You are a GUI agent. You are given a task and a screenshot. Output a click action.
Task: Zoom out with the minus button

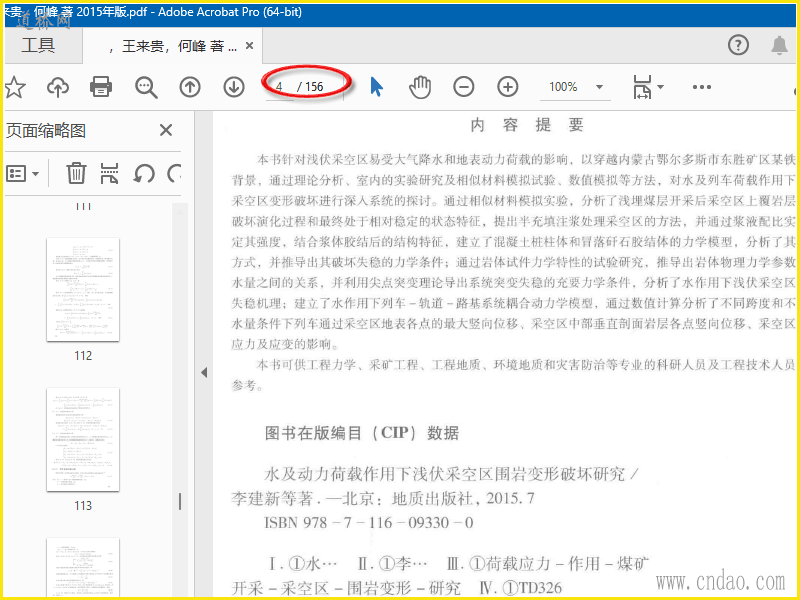(464, 87)
